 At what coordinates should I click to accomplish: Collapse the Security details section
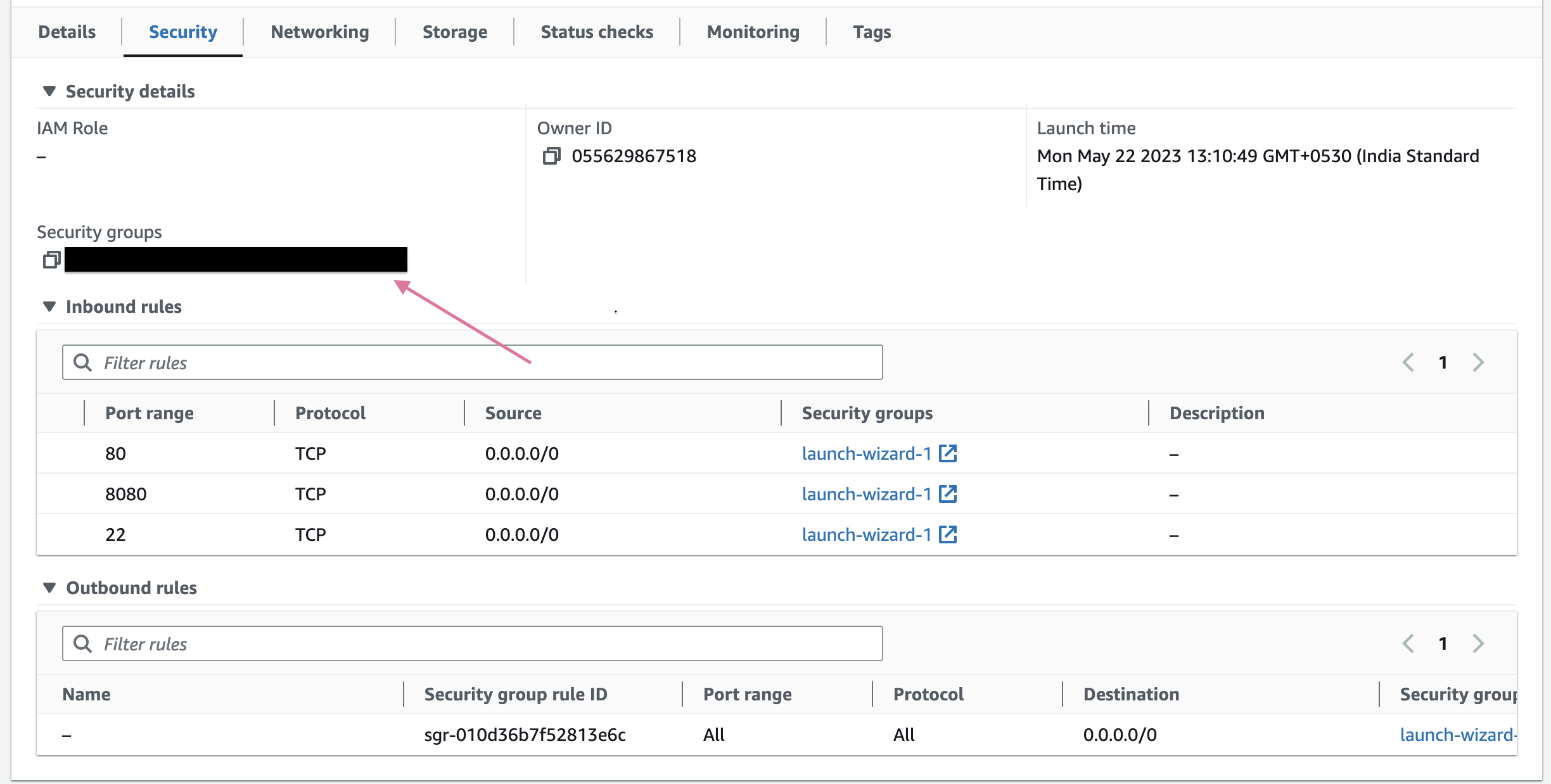(49, 91)
